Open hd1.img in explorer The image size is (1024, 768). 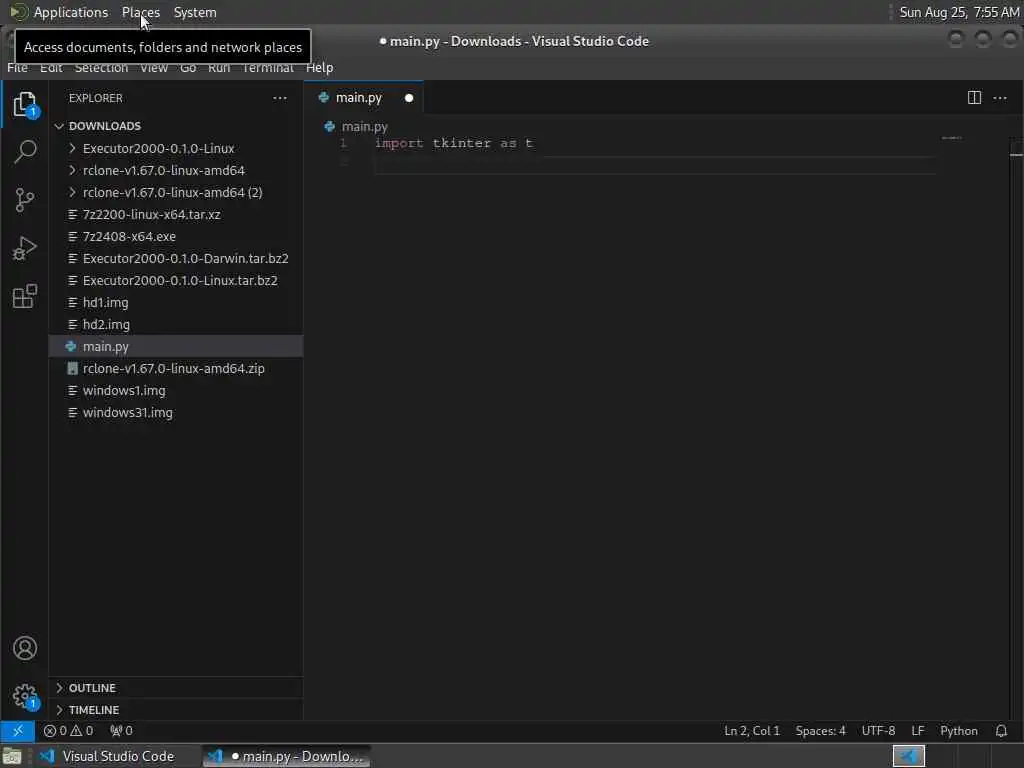tap(175, 302)
